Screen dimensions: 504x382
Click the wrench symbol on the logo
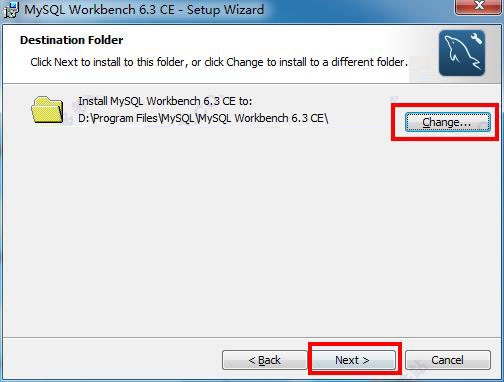point(477,39)
